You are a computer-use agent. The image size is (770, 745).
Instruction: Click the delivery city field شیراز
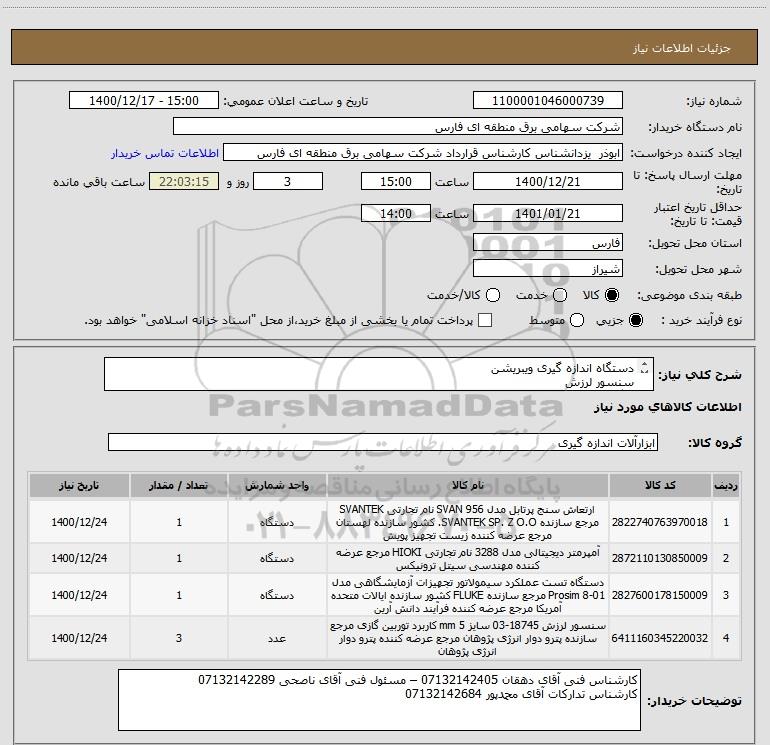click(x=548, y=269)
